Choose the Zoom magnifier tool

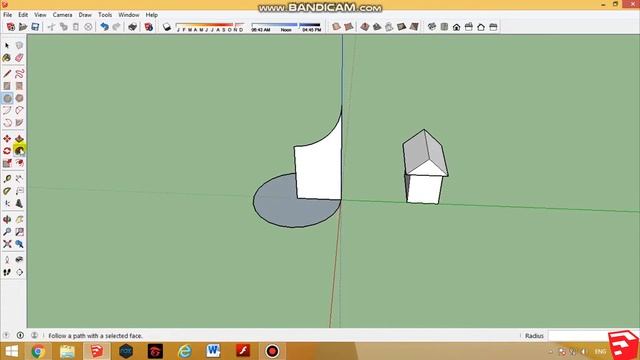pyautogui.click(x=7, y=232)
